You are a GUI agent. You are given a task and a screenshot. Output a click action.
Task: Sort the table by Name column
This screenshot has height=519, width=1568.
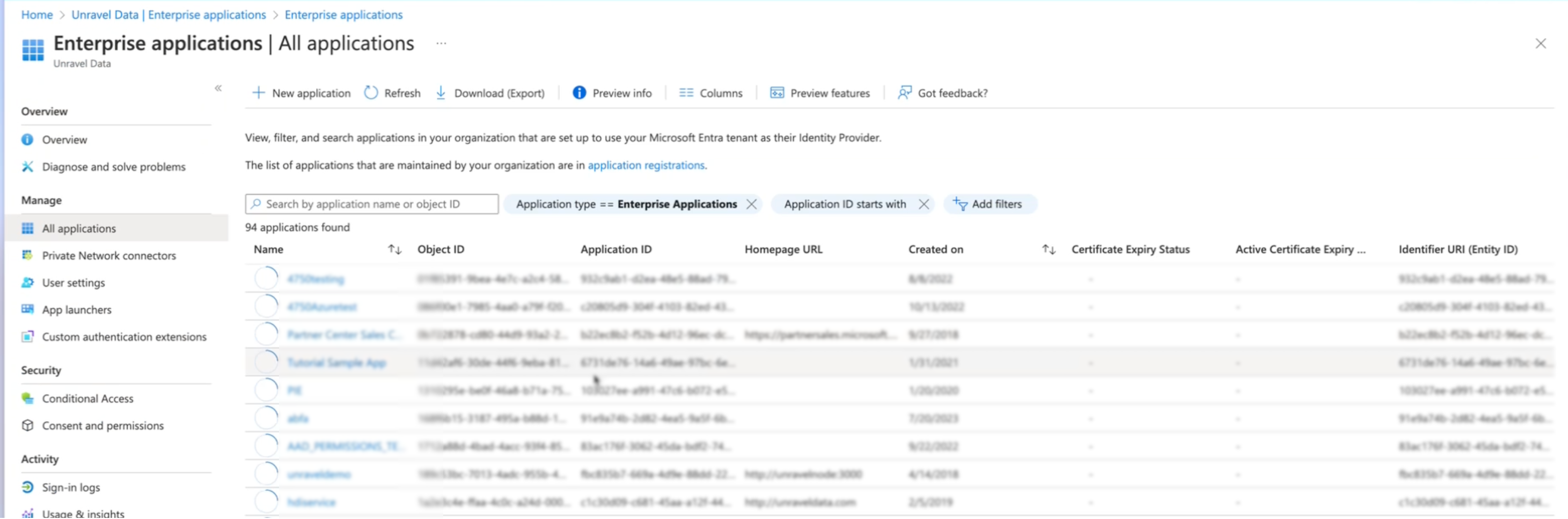(394, 249)
